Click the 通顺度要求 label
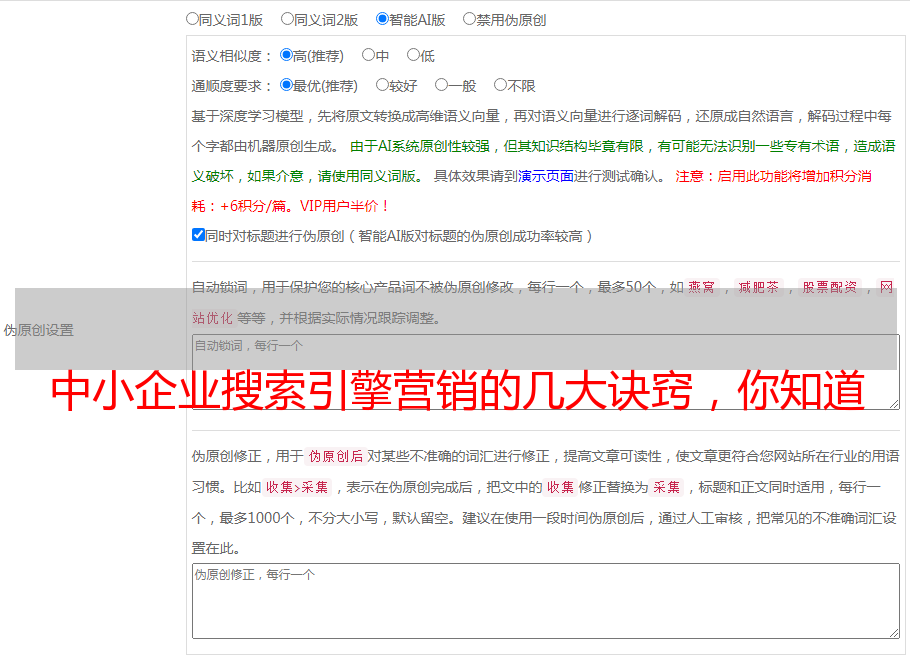 click(232, 86)
